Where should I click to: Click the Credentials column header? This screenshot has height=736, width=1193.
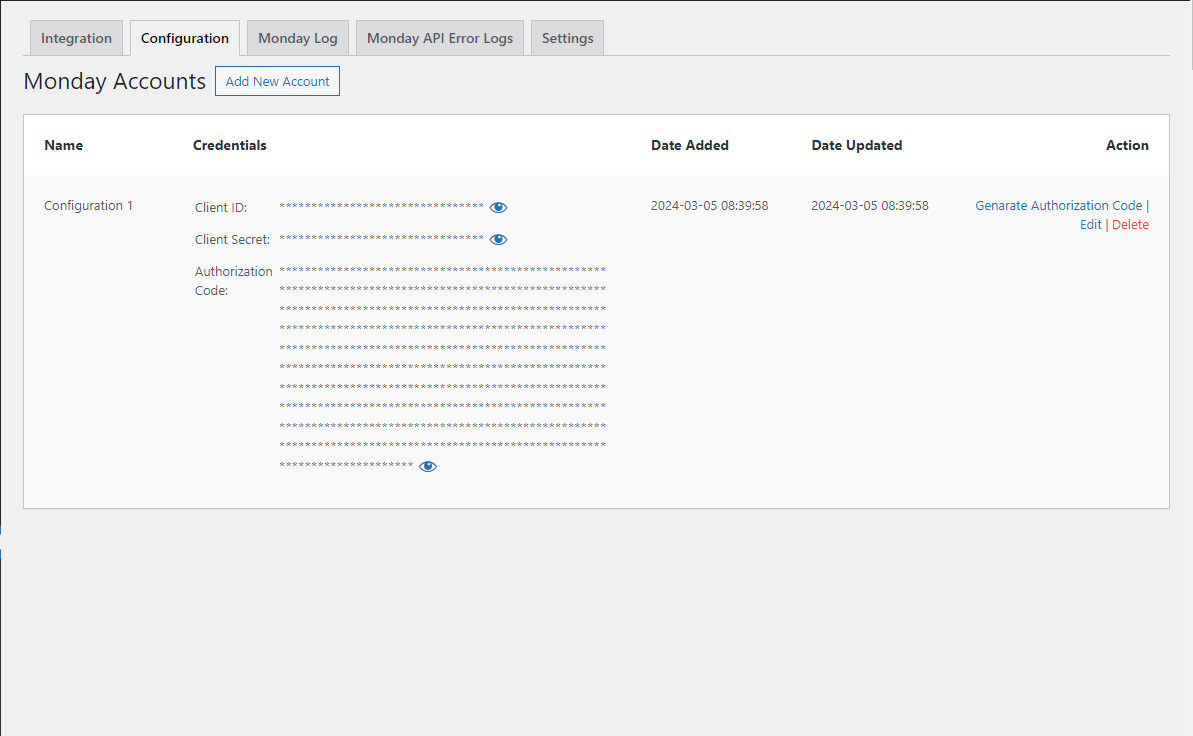point(230,145)
